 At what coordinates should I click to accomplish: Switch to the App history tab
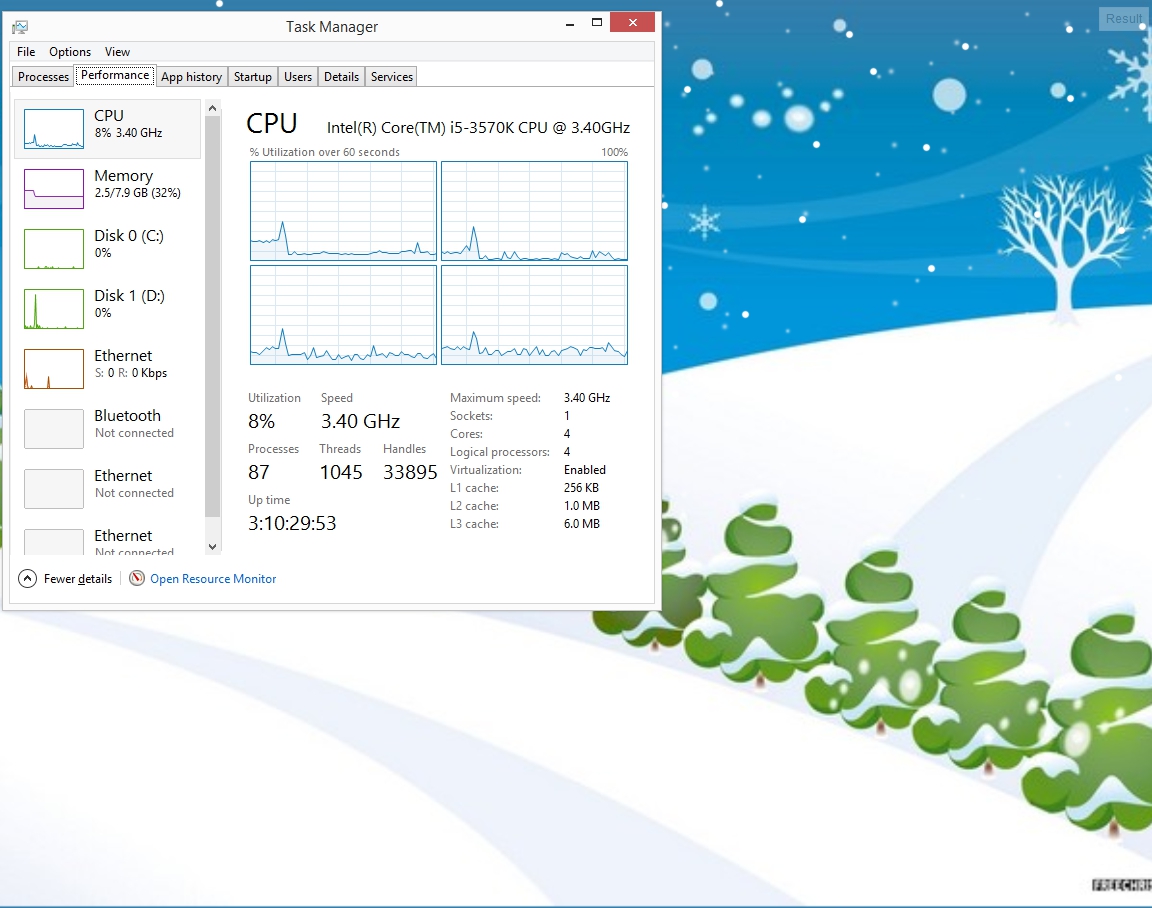point(191,77)
